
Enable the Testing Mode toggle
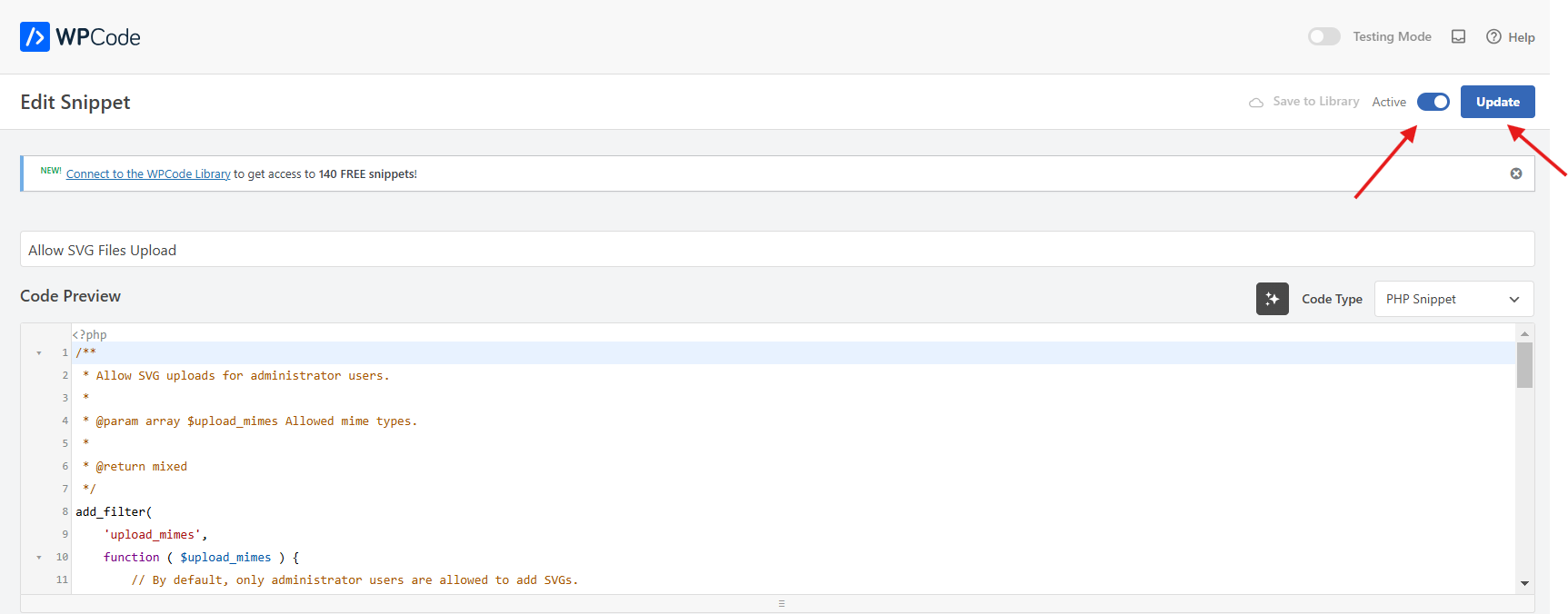point(1323,36)
